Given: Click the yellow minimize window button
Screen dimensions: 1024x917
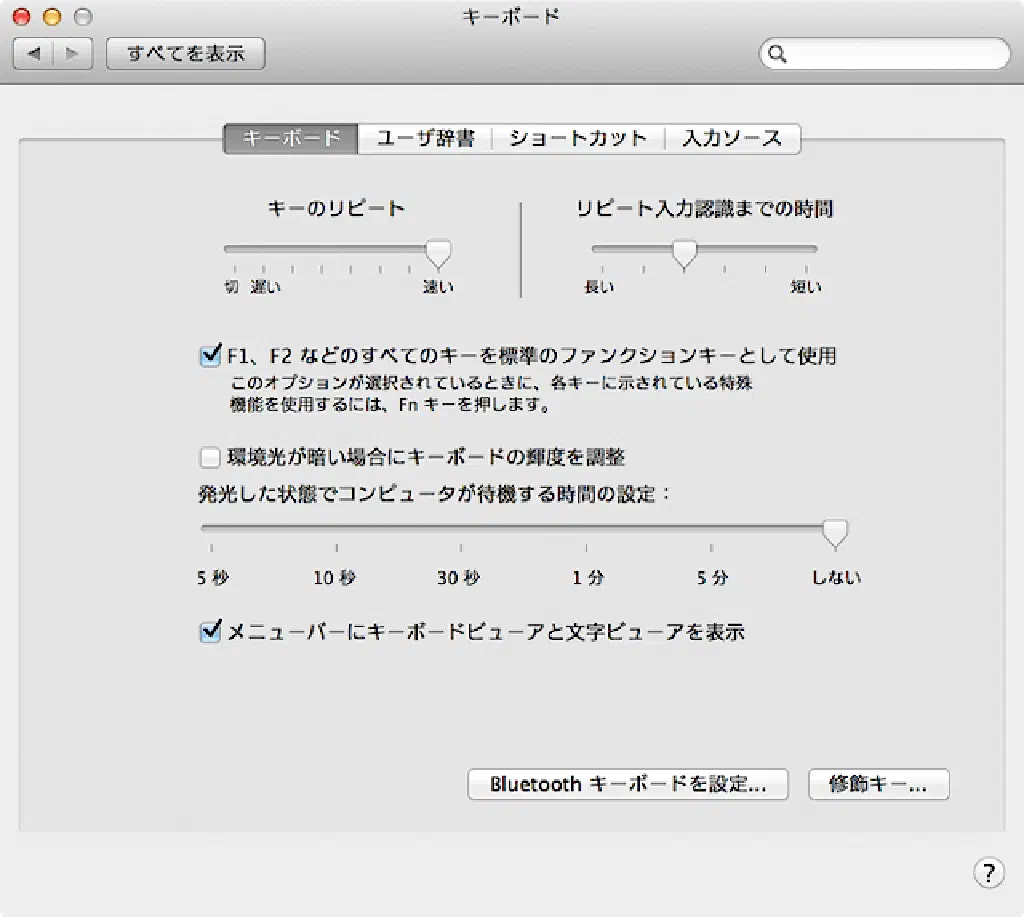Looking at the screenshot, I should [52, 16].
